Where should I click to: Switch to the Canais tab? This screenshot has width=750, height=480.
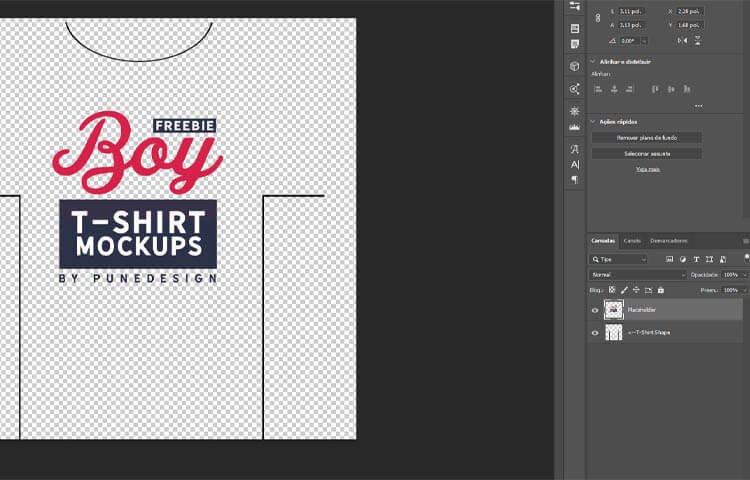tap(632, 240)
